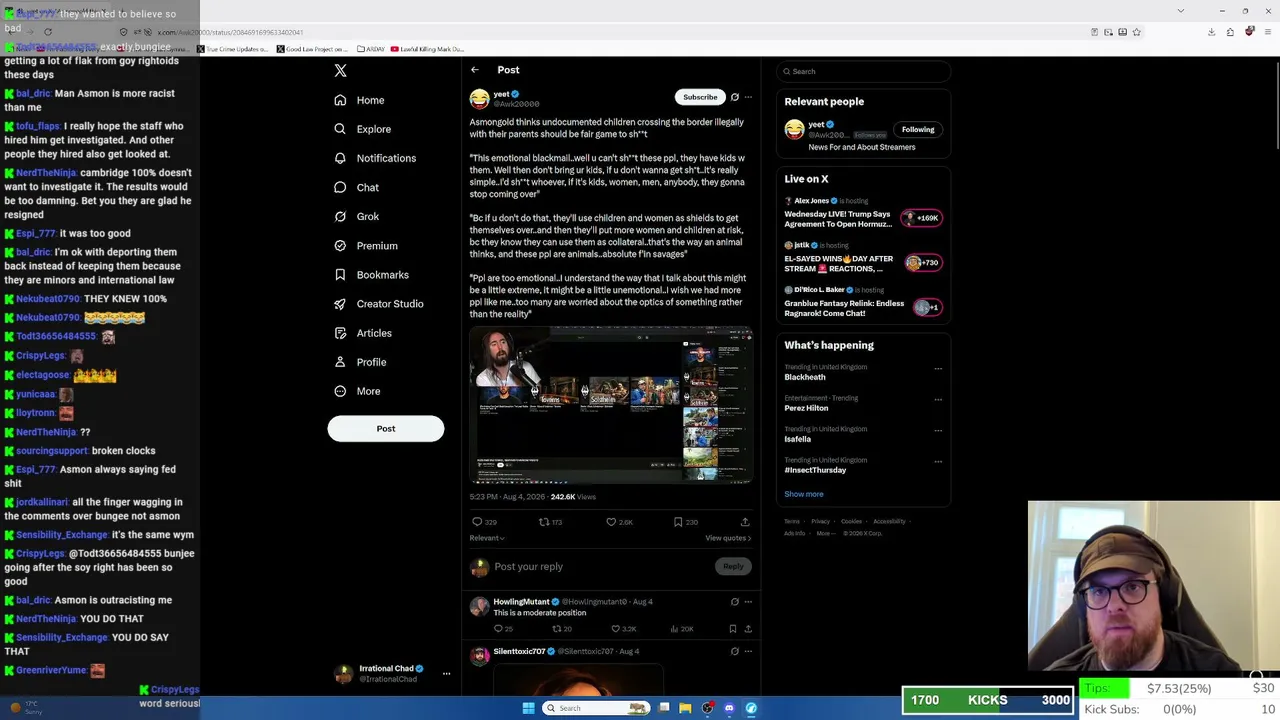Click the white Post button in sidebar
This screenshot has height=720, width=1280.
coord(386,428)
